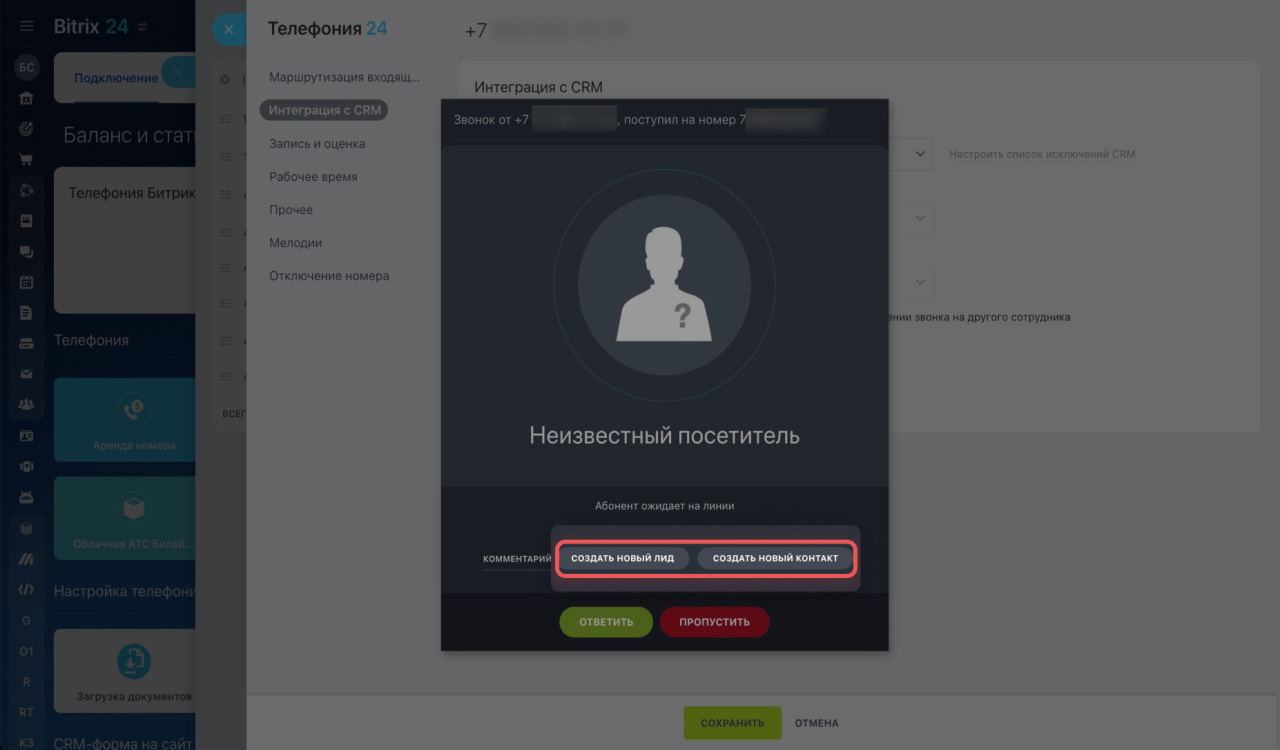Open 'Аренда номера' tile
Viewport: 1280px width, 750px height.
click(125, 420)
